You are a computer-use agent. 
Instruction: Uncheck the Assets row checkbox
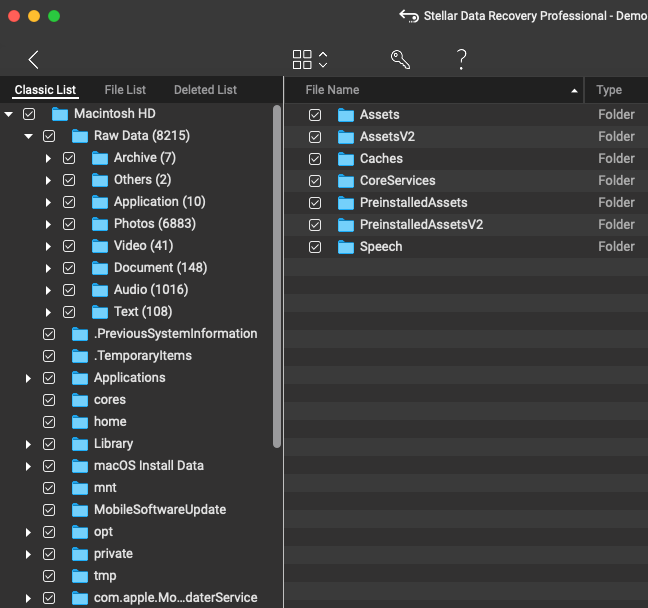pos(315,115)
